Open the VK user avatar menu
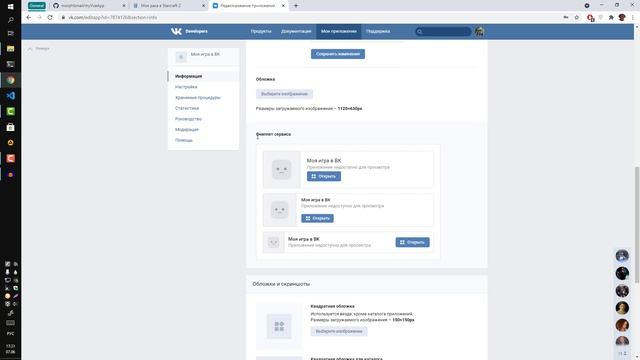 tap(480, 31)
